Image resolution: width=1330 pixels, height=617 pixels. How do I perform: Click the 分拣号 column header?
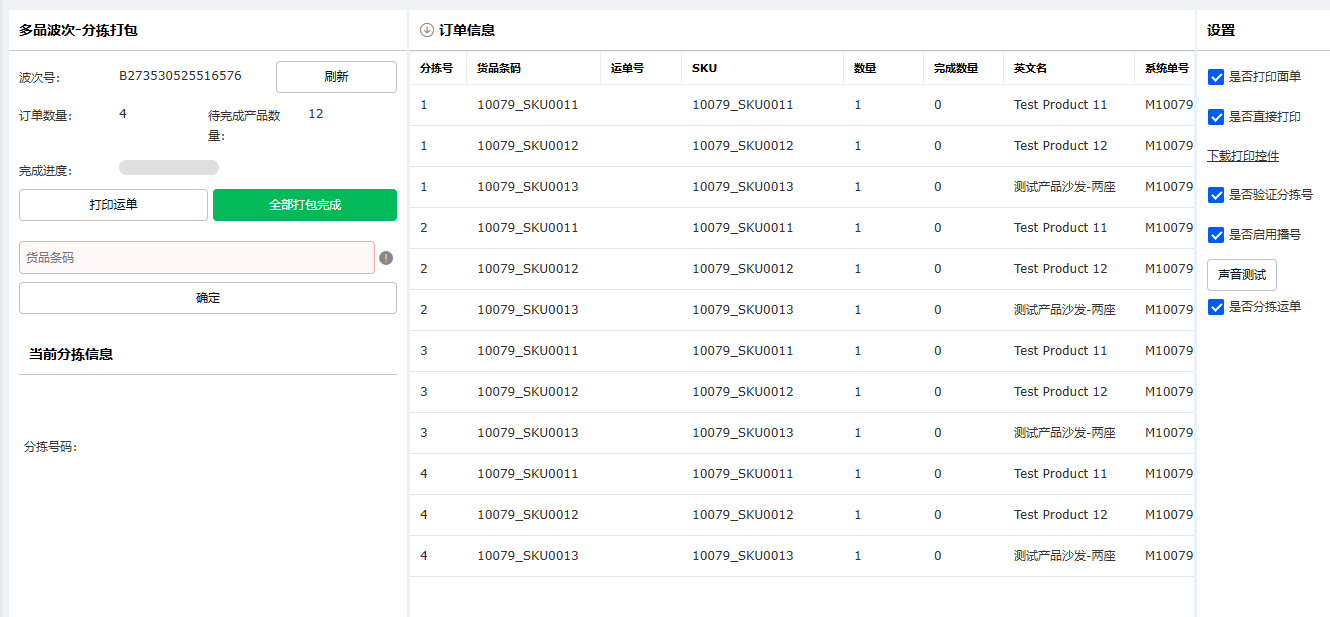(436, 69)
